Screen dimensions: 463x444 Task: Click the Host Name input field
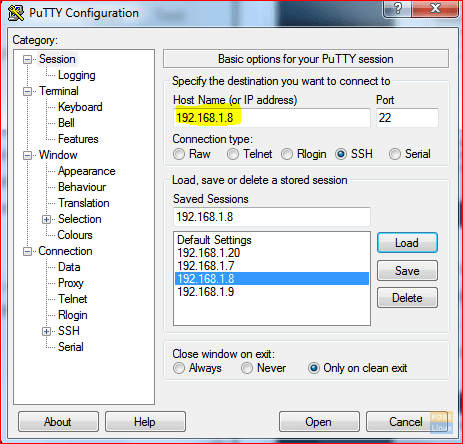(272, 118)
